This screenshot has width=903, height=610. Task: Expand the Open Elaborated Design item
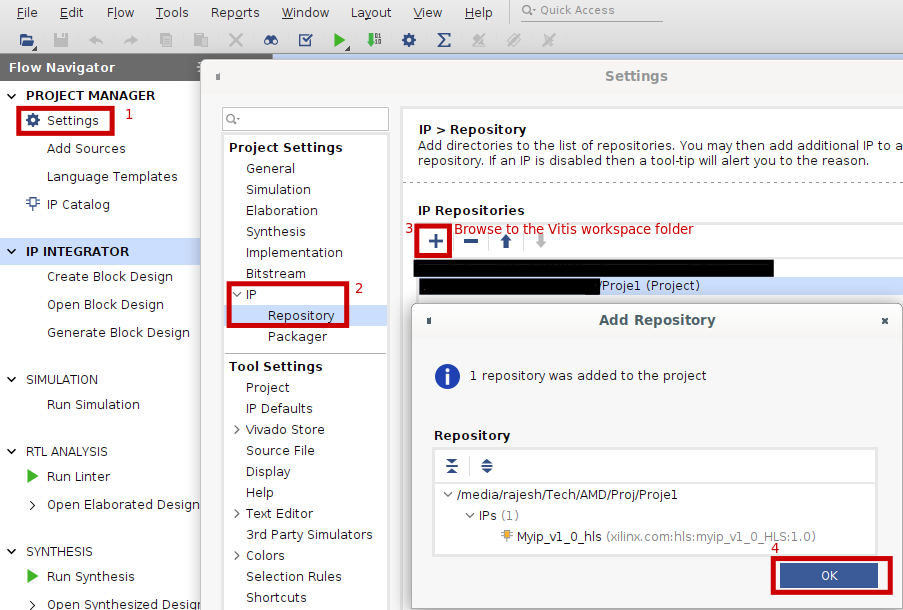click(x=33, y=505)
